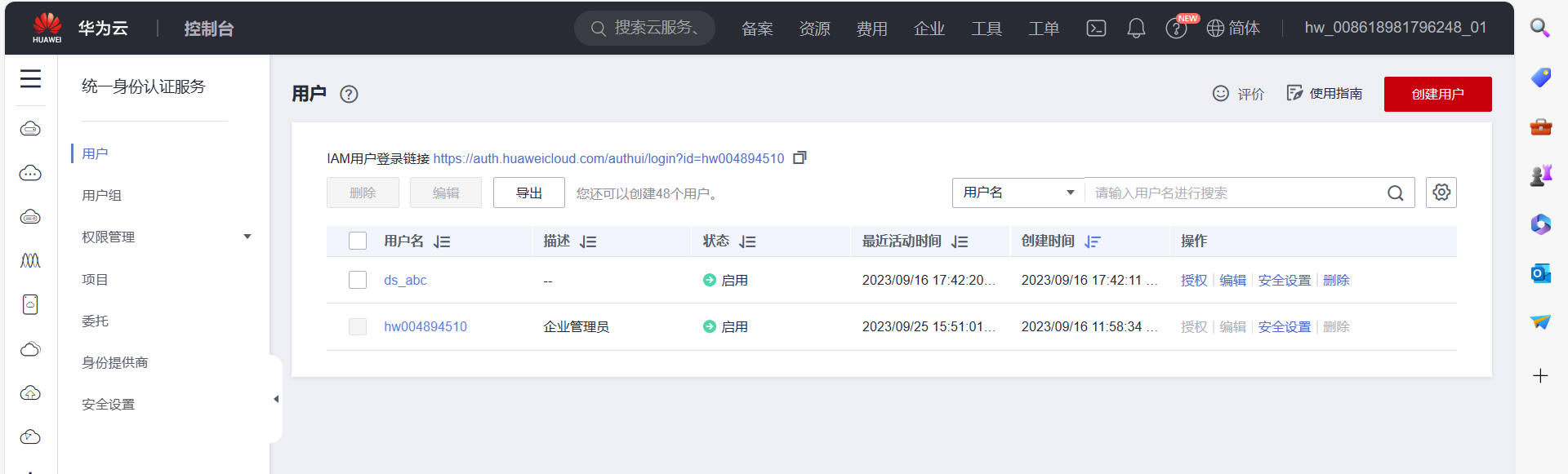This screenshot has width=1568, height=474.
Task: Sort by 状态 column
Action: 747,241
